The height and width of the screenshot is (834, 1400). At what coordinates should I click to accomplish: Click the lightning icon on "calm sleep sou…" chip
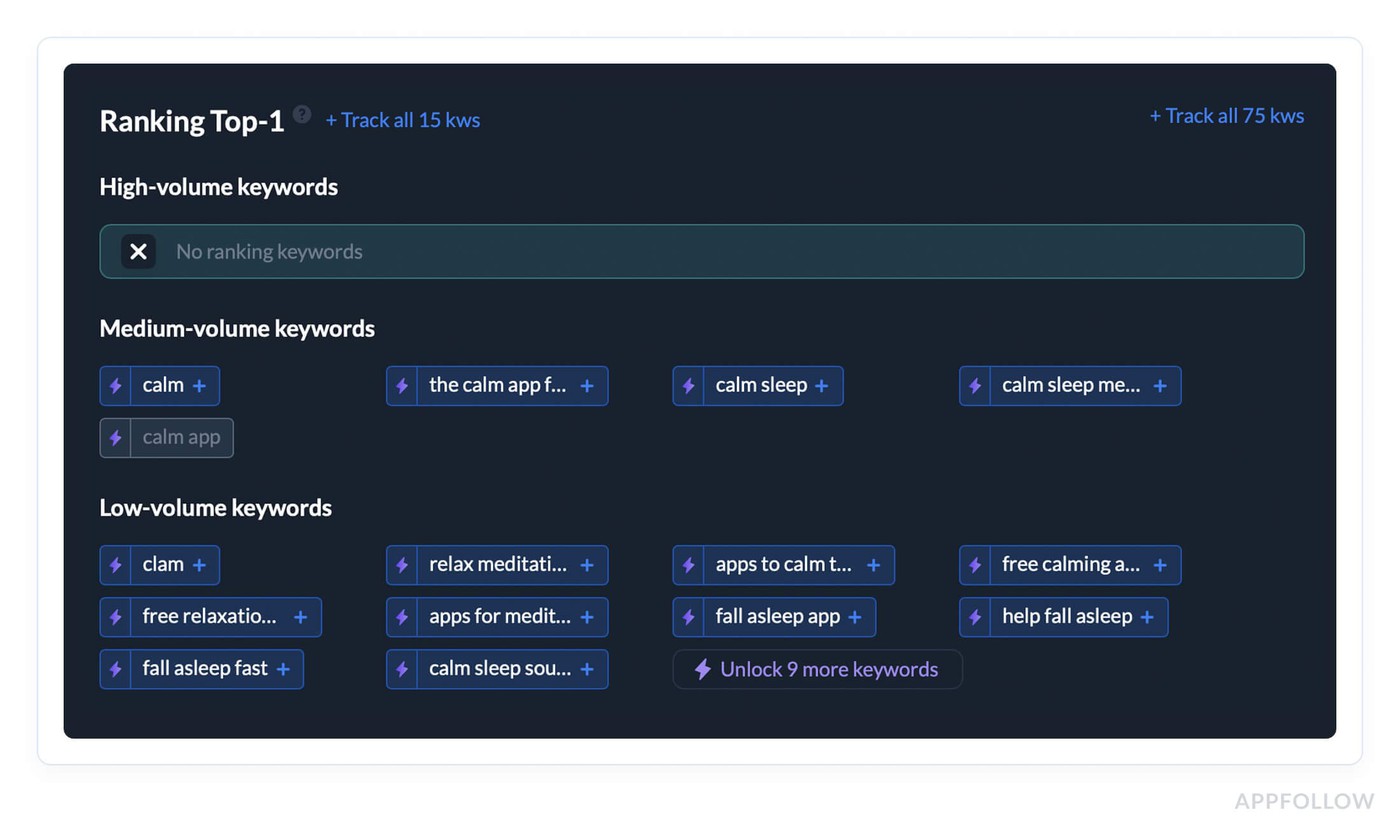(402, 669)
